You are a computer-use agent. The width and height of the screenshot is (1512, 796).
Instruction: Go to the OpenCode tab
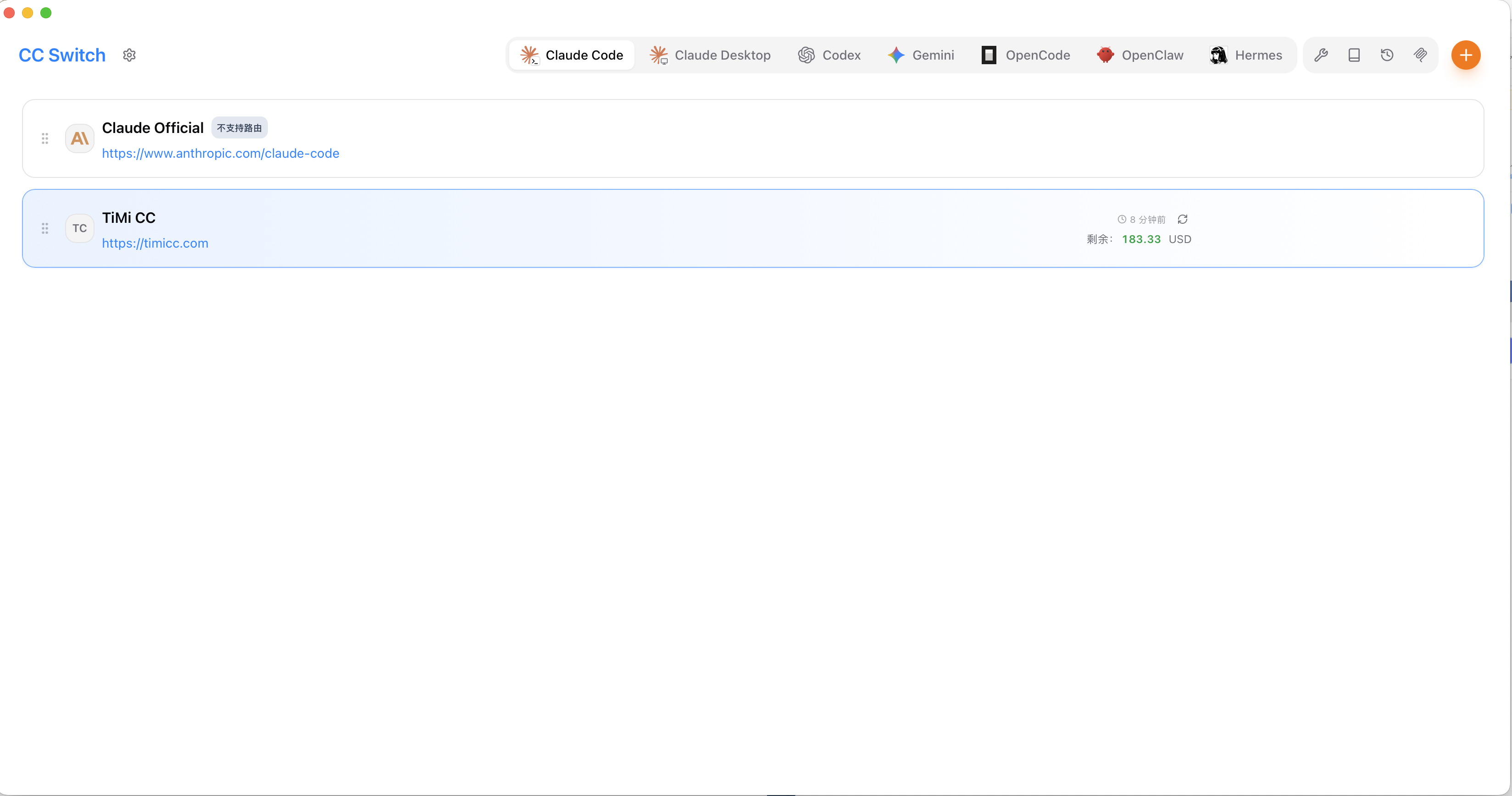[x=1025, y=55]
